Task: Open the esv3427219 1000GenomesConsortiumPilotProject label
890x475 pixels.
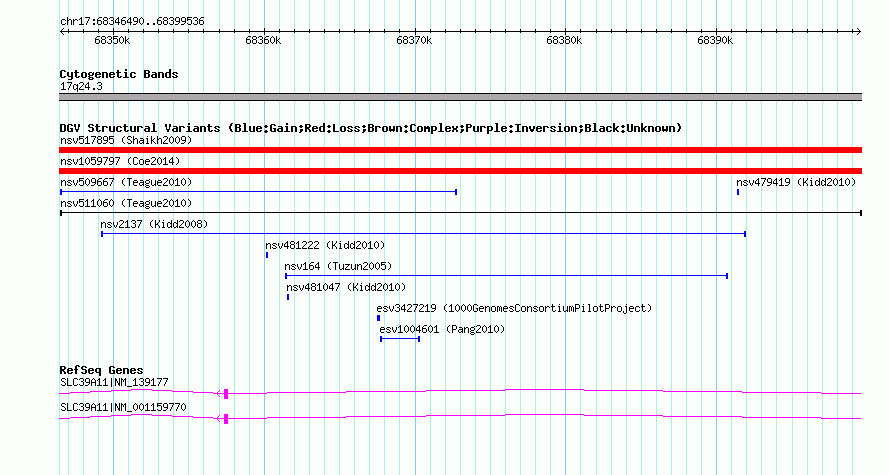Action: point(514,308)
